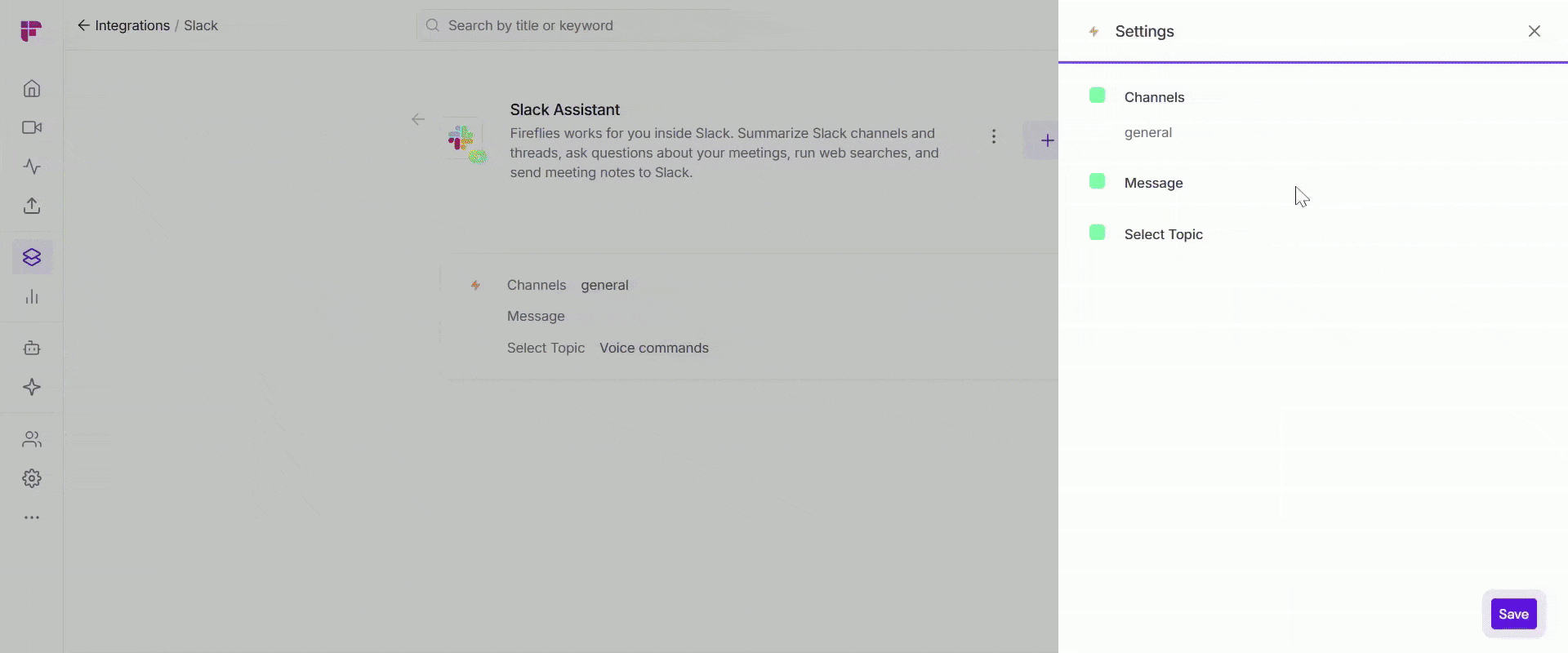Click the back arrow left of Slack logo

(x=418, y=120)
